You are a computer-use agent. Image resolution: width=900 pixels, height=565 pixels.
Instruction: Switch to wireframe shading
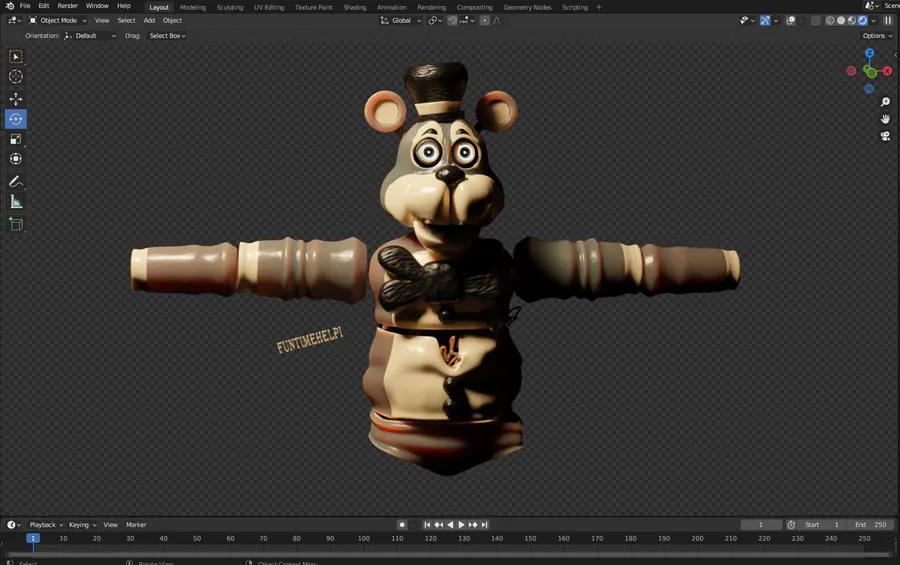click(x=830, y=21)
